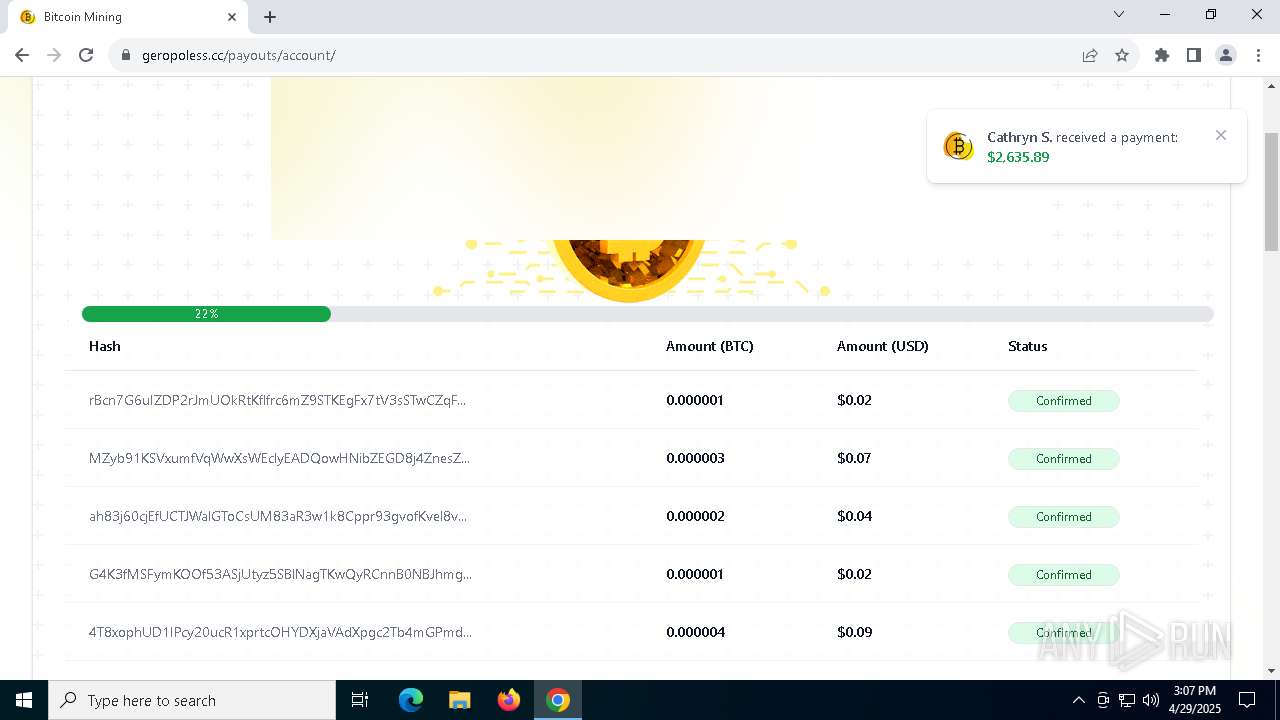The image size is (1280, 720).
Task: Click the page vertical scrollbar thumb
Action: pyautogui.click(x=1272, y=191)
